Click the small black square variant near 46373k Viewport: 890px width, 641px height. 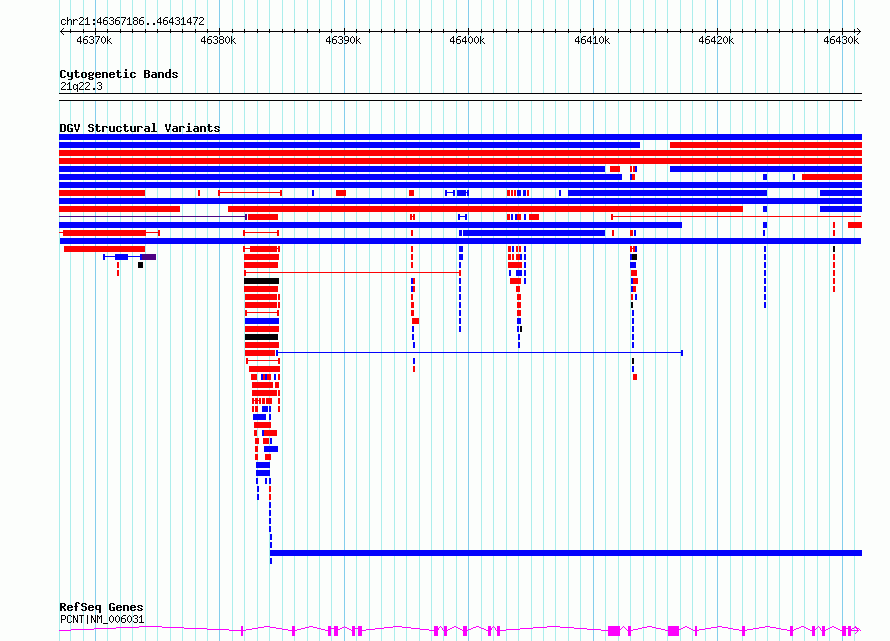[140, 265]
